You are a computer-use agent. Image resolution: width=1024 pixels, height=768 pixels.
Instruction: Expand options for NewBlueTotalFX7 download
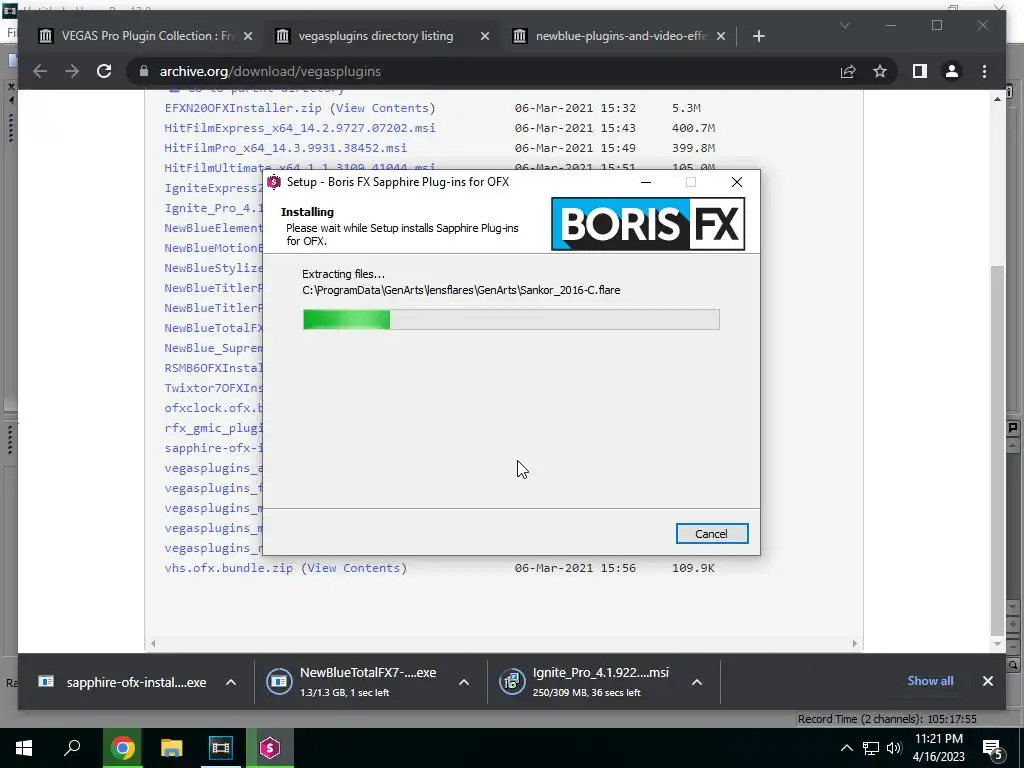click(x=464, y=682)
